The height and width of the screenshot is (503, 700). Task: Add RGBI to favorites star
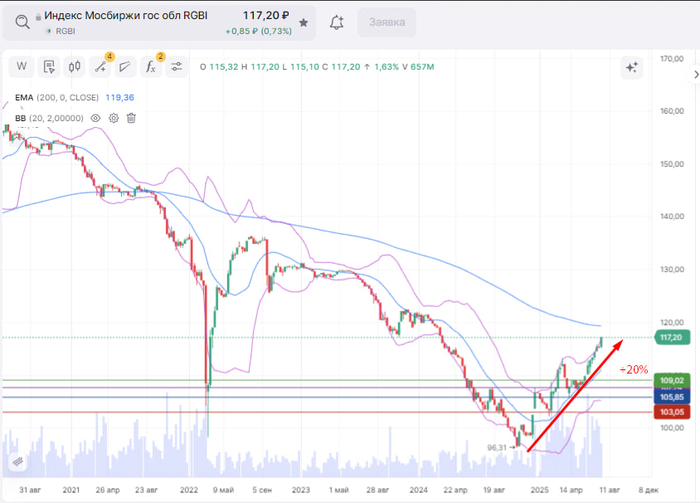pyautogui.click(x=304, y=22)
